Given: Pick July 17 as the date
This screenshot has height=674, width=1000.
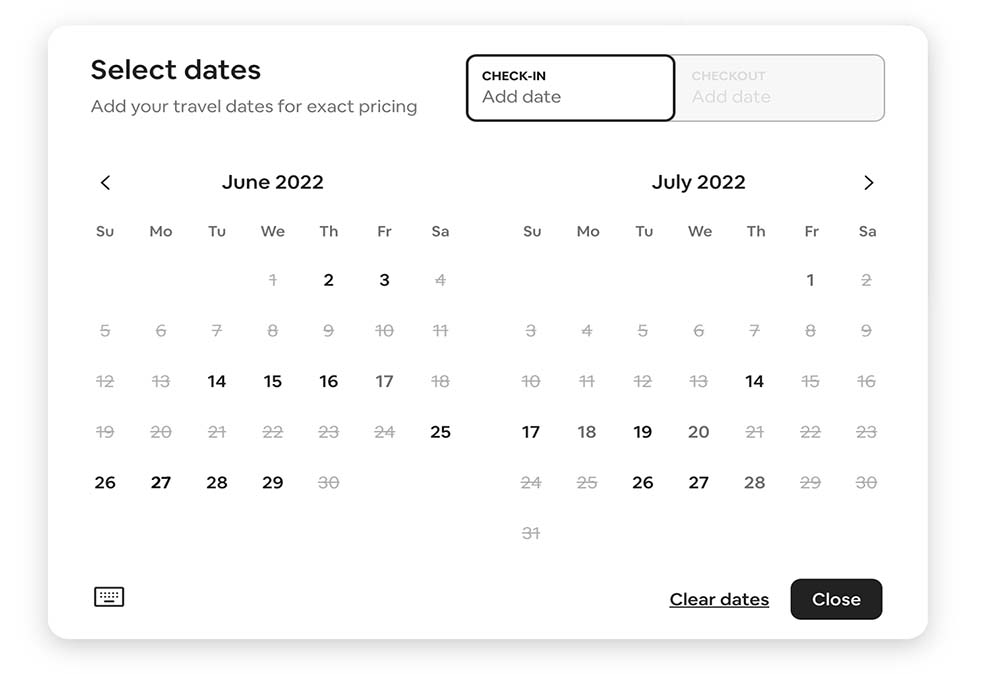Looking at the screenshot, I should click(x=531, y=432).
